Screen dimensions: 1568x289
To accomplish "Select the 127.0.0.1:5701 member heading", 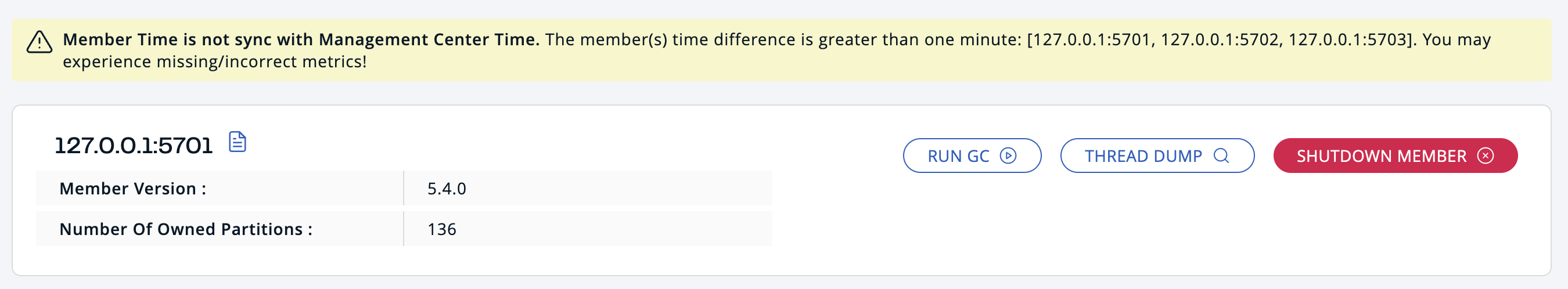I will coord(134,146).
